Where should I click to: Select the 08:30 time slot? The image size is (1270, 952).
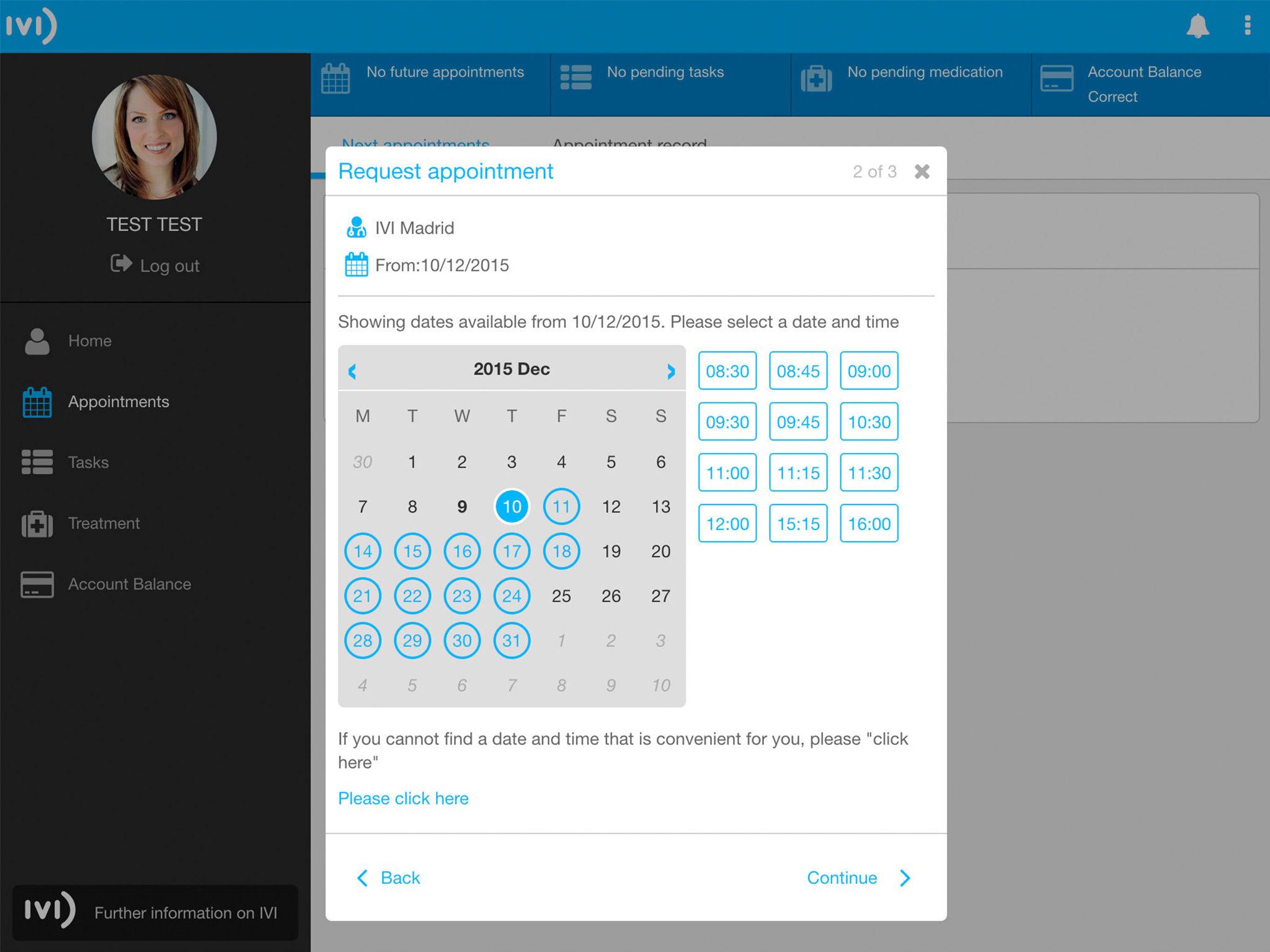[727, 371]
